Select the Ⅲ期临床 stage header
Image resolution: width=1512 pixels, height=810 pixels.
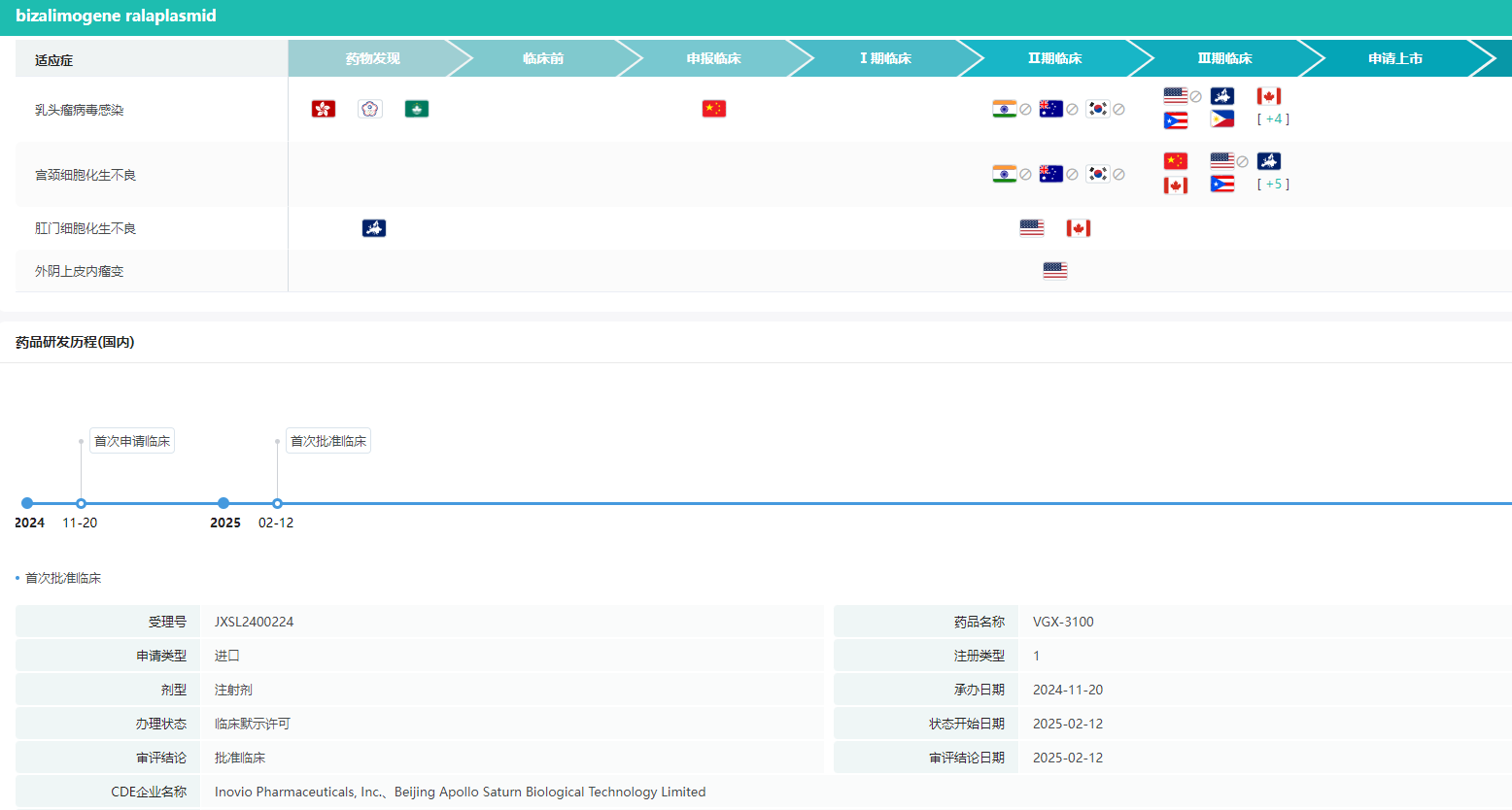coord(1224,58)
